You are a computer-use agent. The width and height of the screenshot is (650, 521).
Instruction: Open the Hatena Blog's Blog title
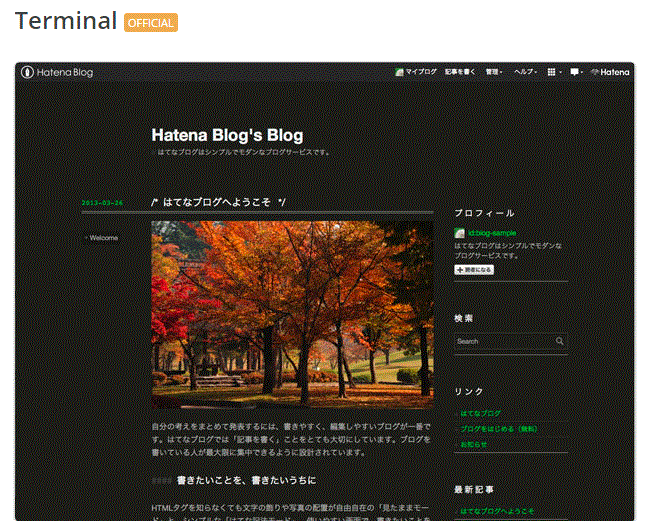(x=227, y=135)
